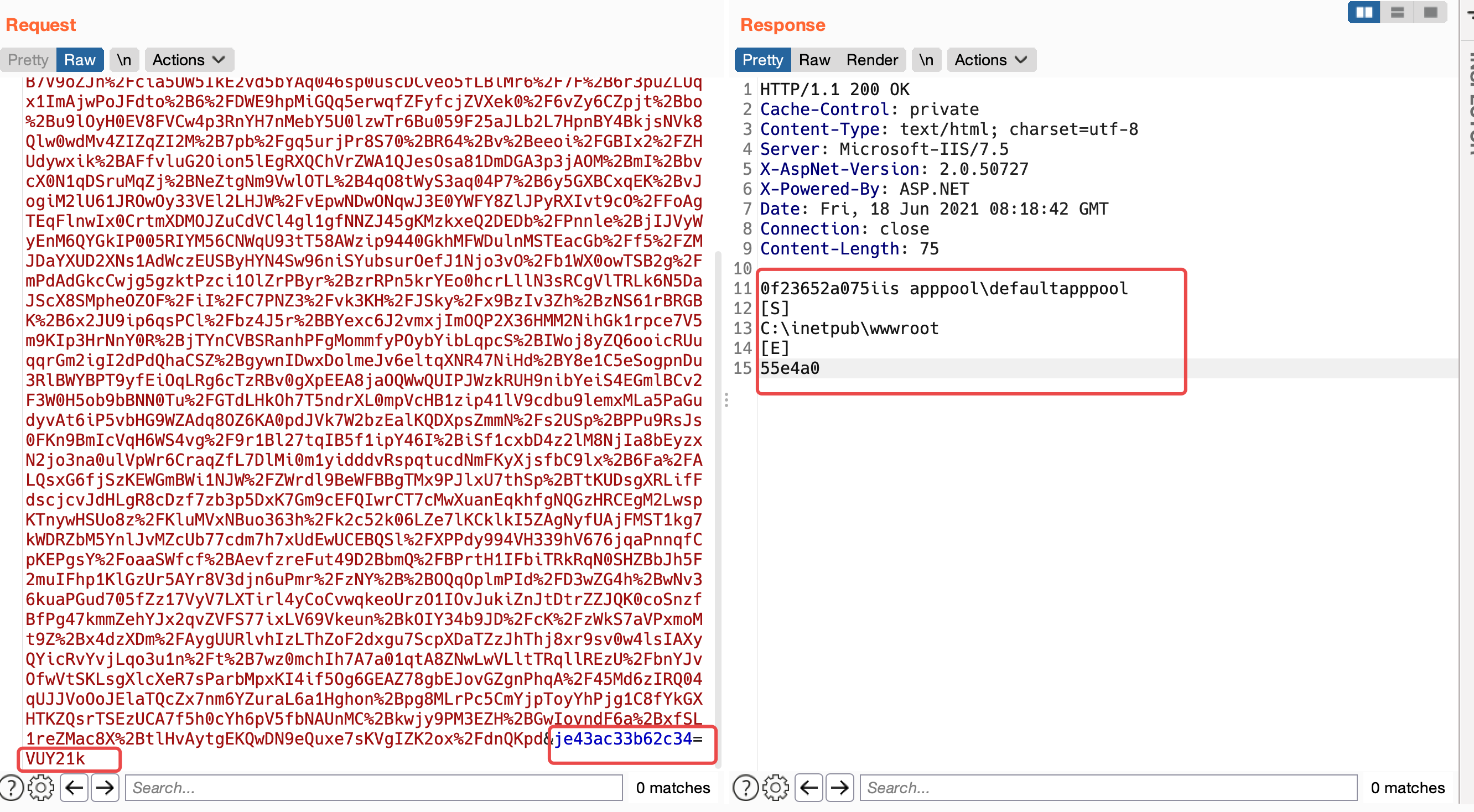Go to previous match in Request search

point(74,788)
